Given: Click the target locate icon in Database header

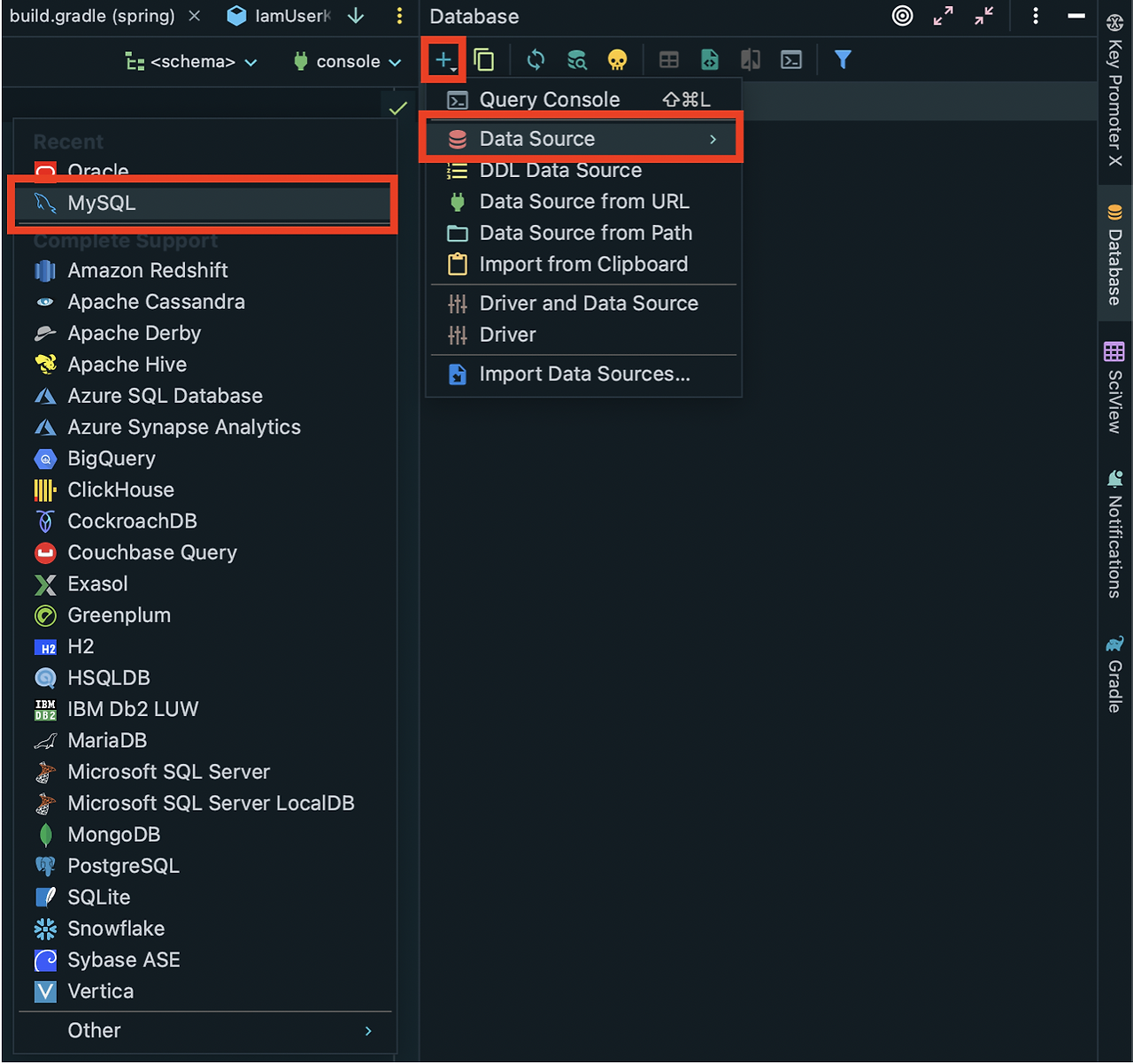Looking at the screenshot, I should (903, 16).
